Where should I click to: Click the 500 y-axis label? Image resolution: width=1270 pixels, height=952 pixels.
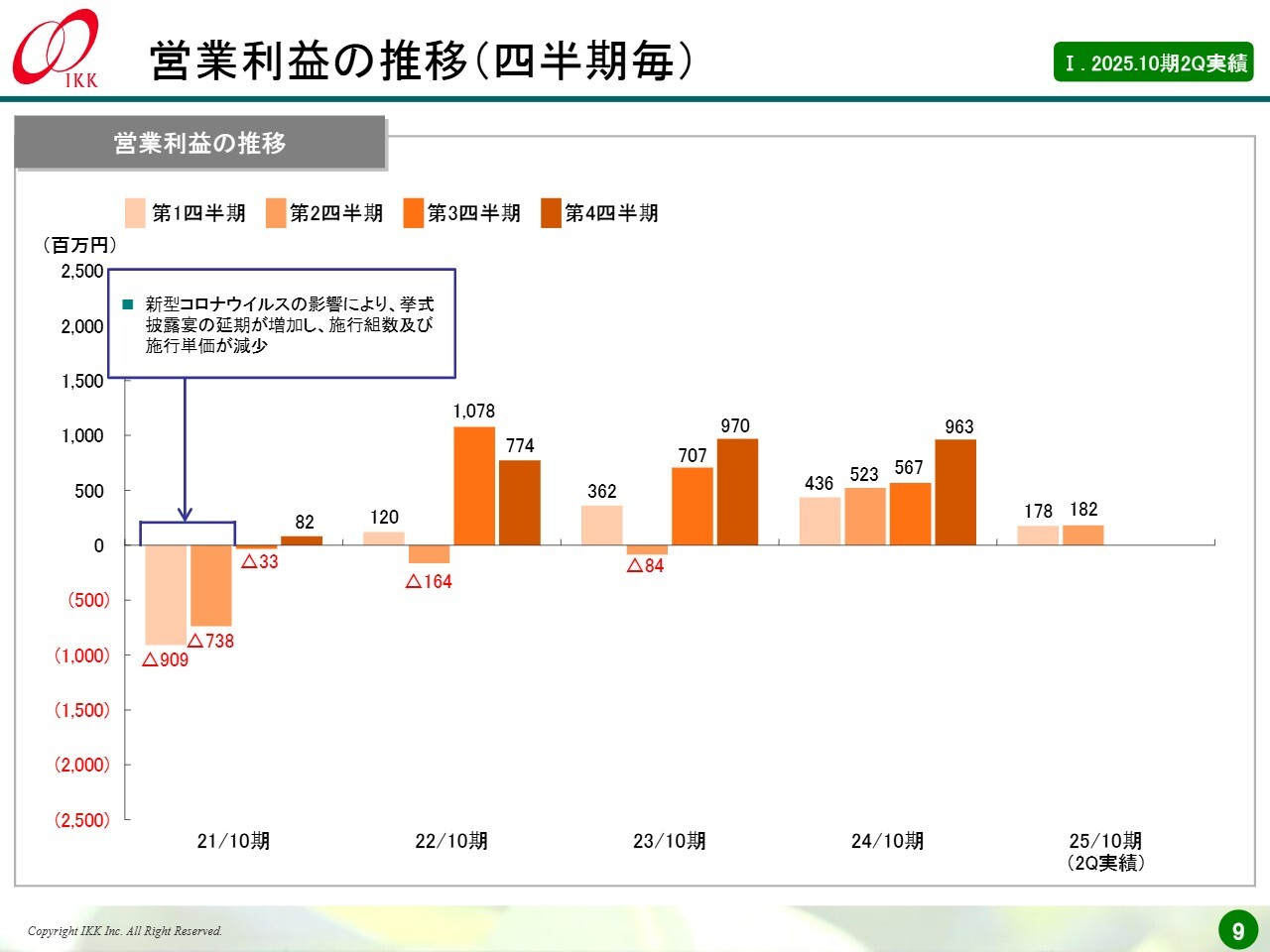(89, 491)
